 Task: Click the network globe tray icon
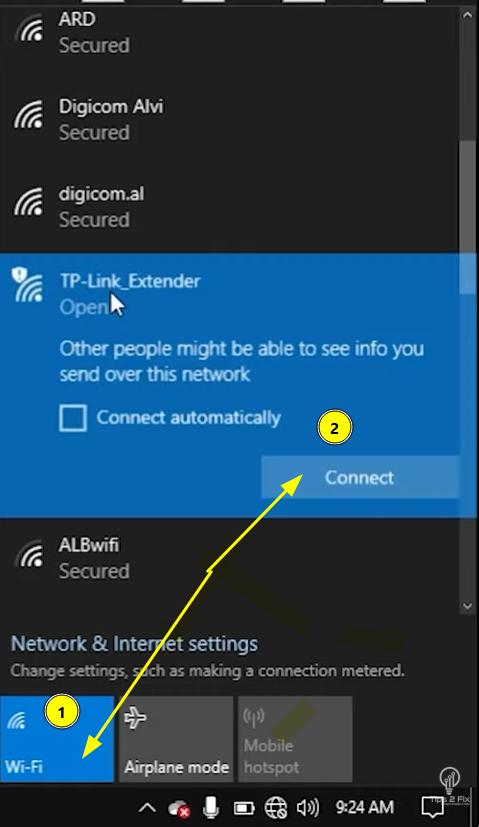point(276,807)
